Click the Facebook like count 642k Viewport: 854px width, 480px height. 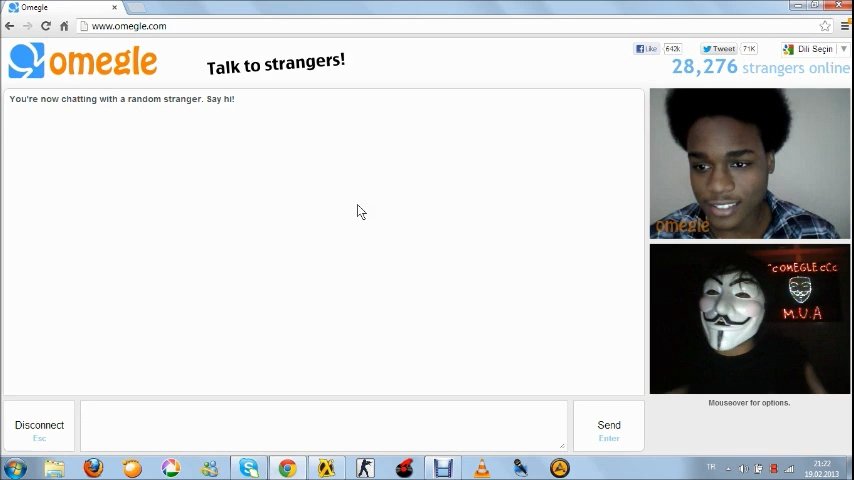[x=673, y=48]
